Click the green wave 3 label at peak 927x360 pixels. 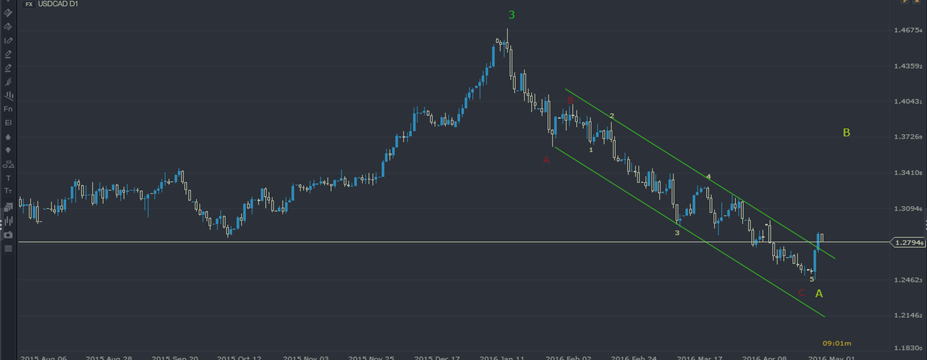point(511,15)
